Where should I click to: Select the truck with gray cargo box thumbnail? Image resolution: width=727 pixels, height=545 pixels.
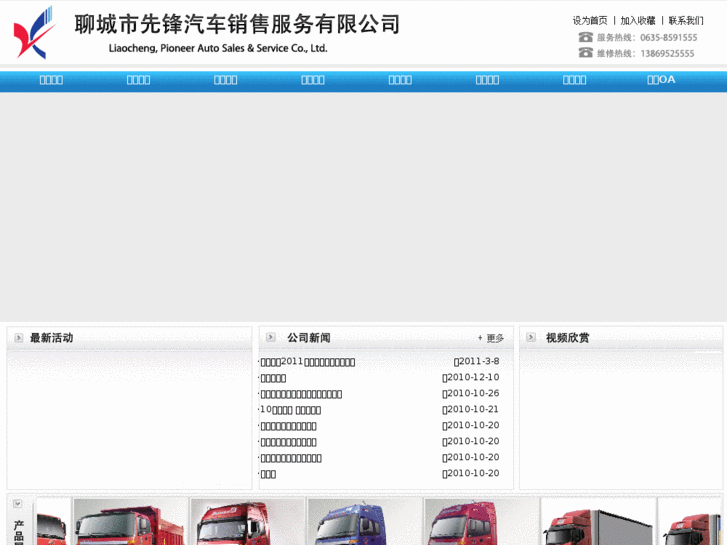(599, 521)
